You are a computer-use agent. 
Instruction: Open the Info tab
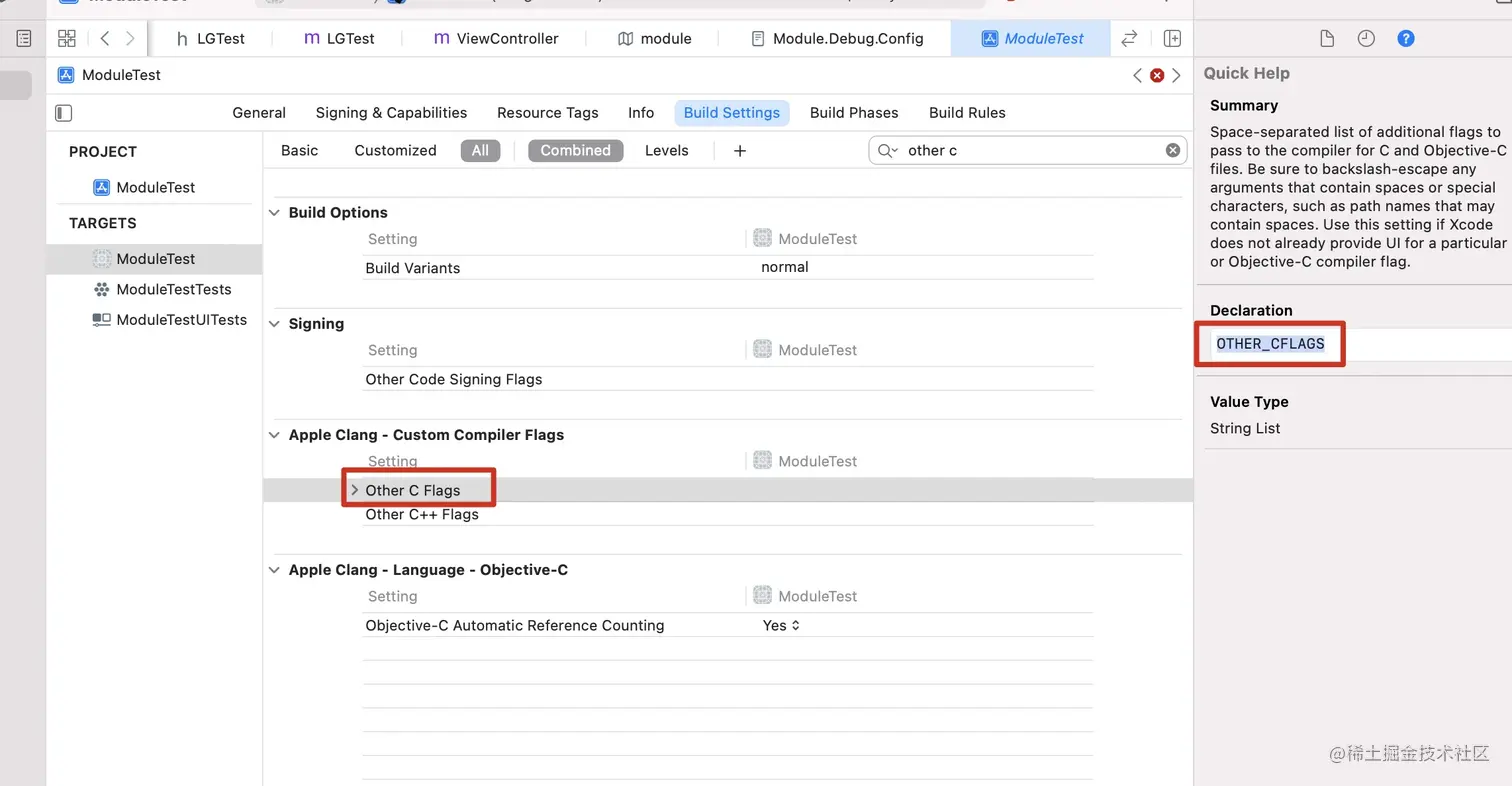641,113
